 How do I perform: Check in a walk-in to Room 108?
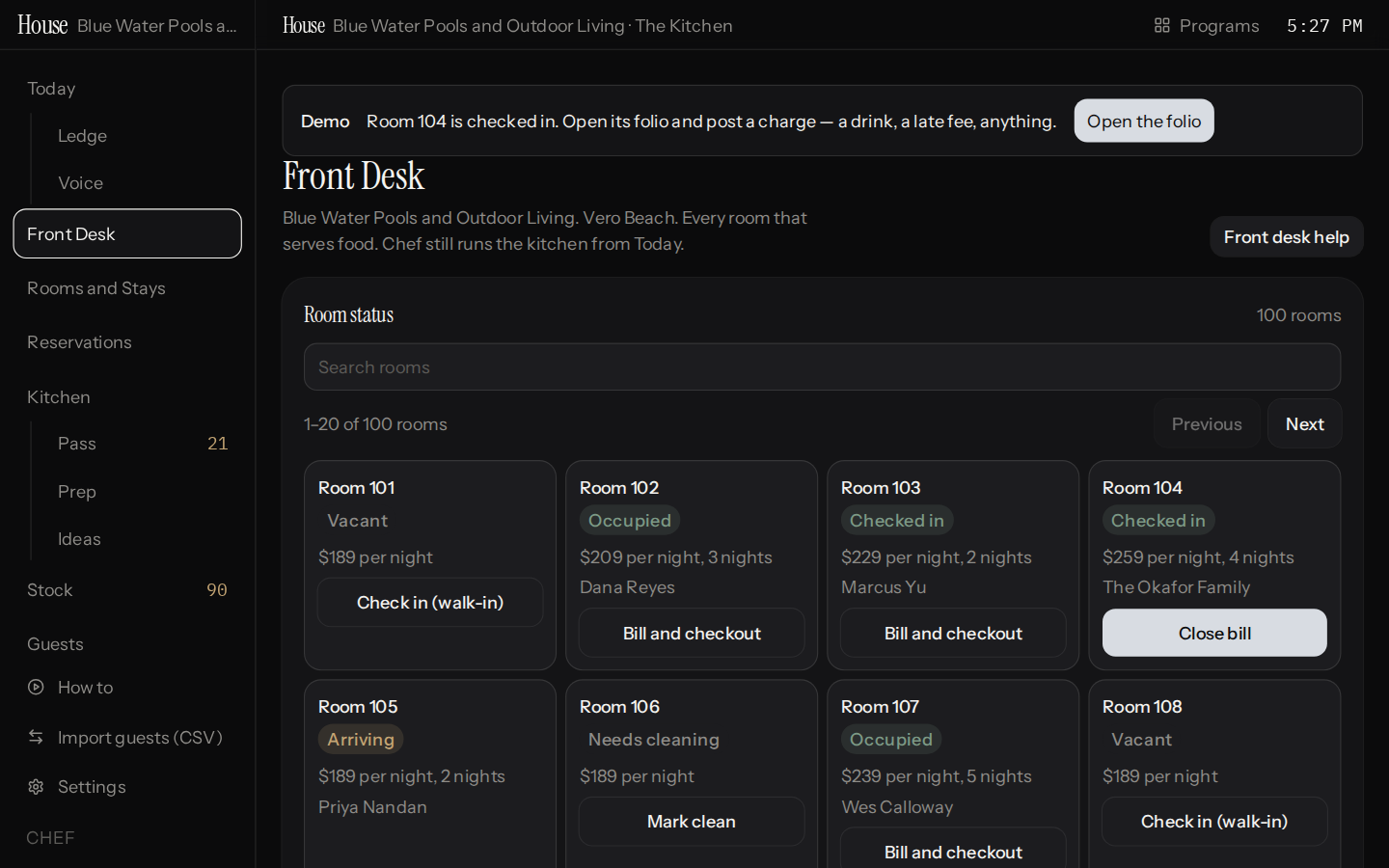click(1214, 821)
